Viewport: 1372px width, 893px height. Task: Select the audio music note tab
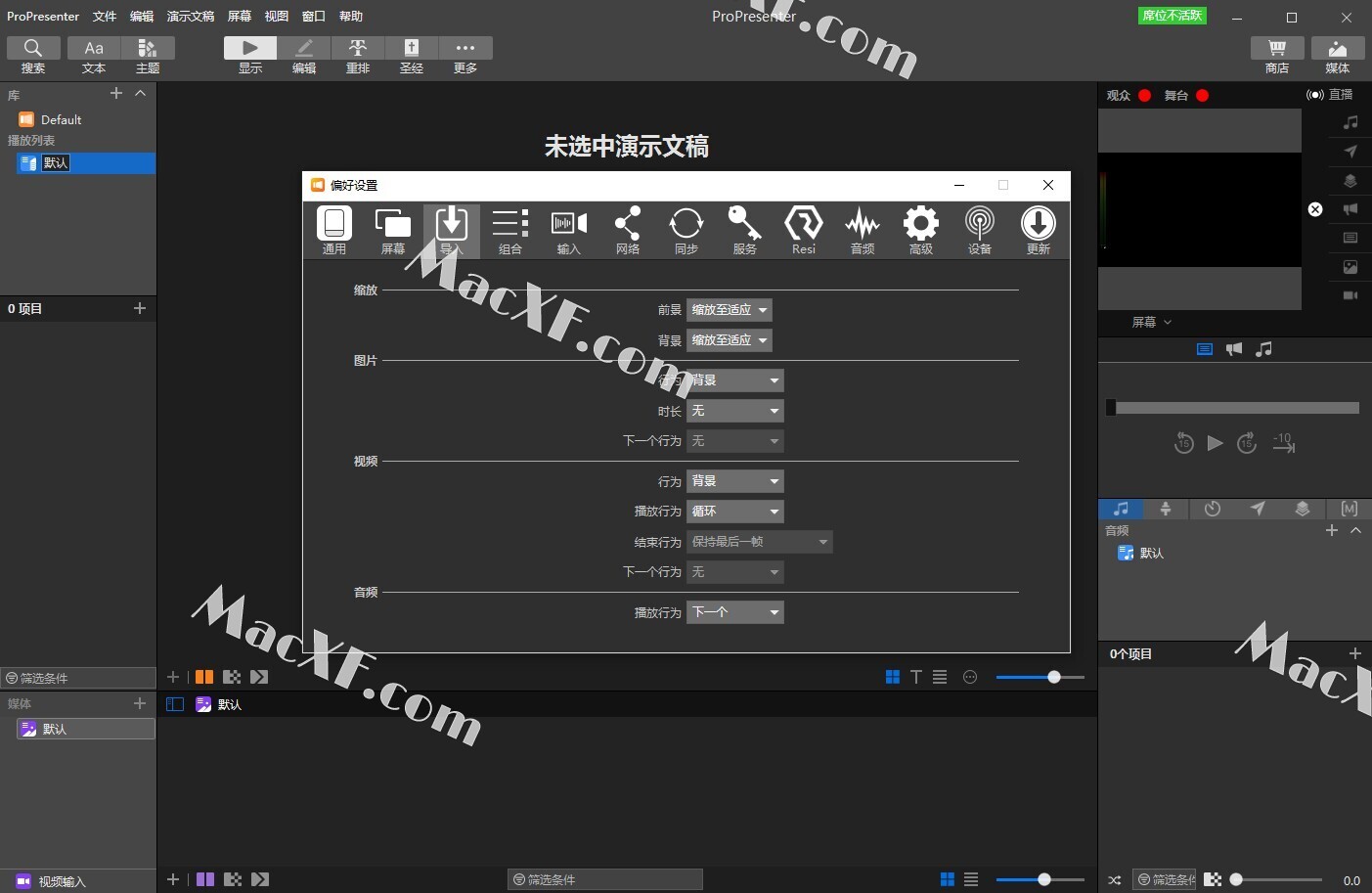[x=1121, y=509]
